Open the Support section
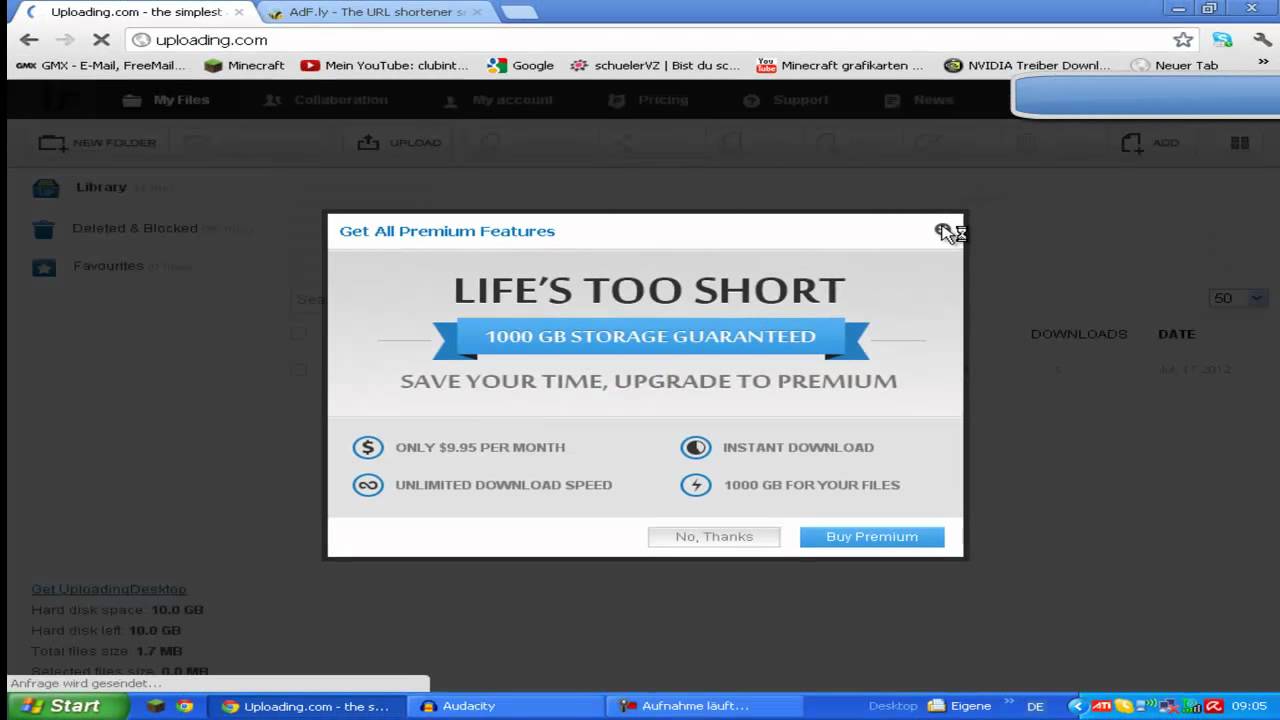1280x720 pixels. (x=786, y=100)
